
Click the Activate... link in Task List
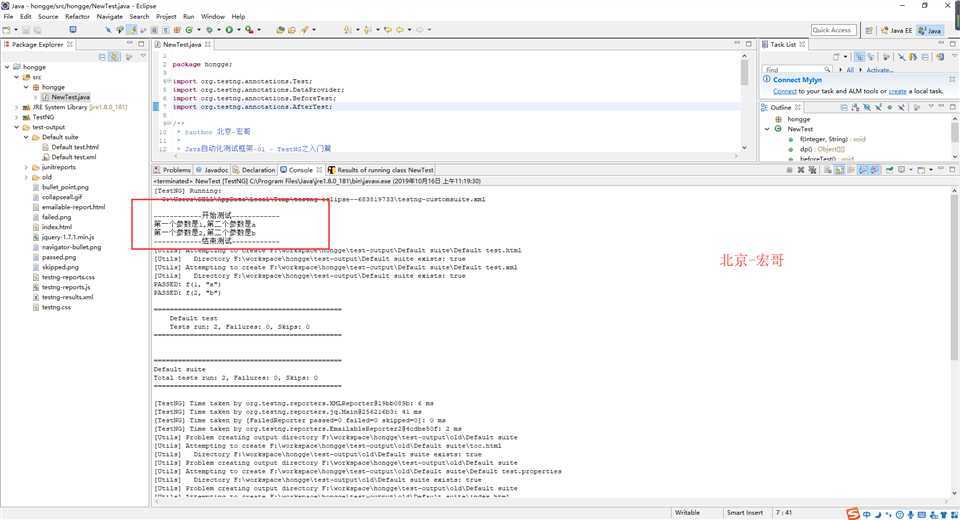coord(879,70)
